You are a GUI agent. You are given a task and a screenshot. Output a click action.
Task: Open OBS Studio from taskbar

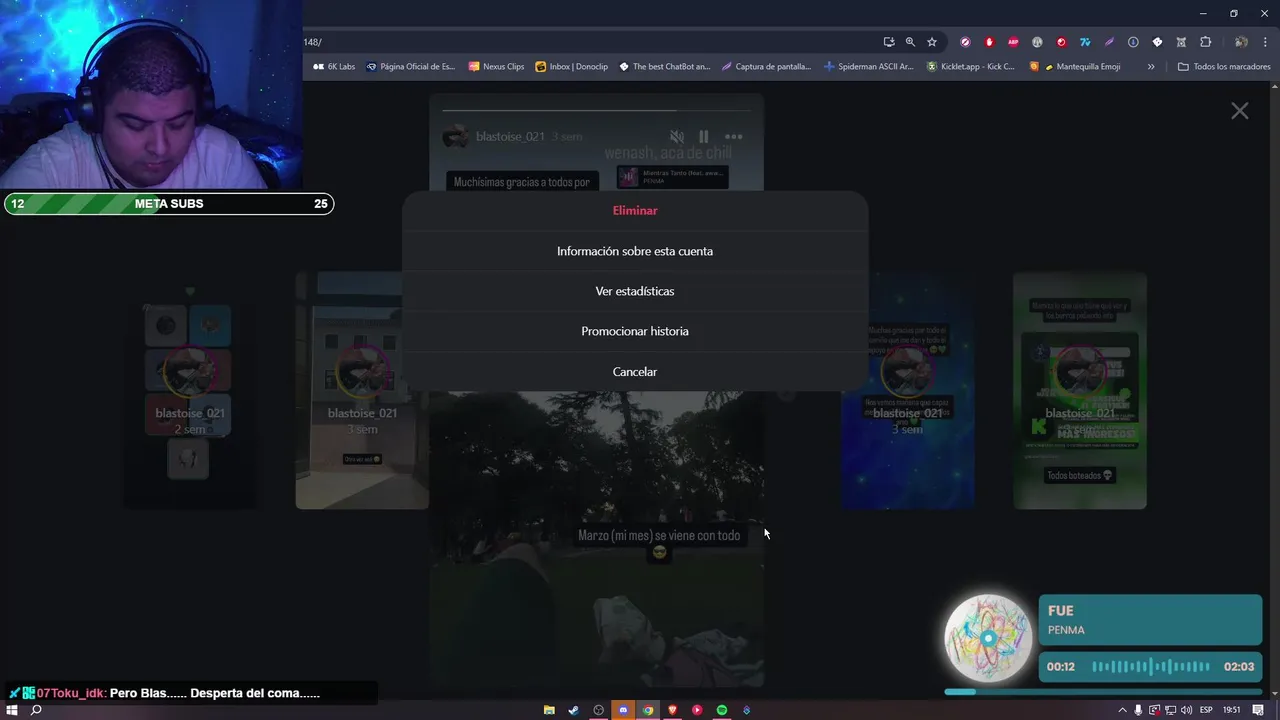tap(599, 710)
